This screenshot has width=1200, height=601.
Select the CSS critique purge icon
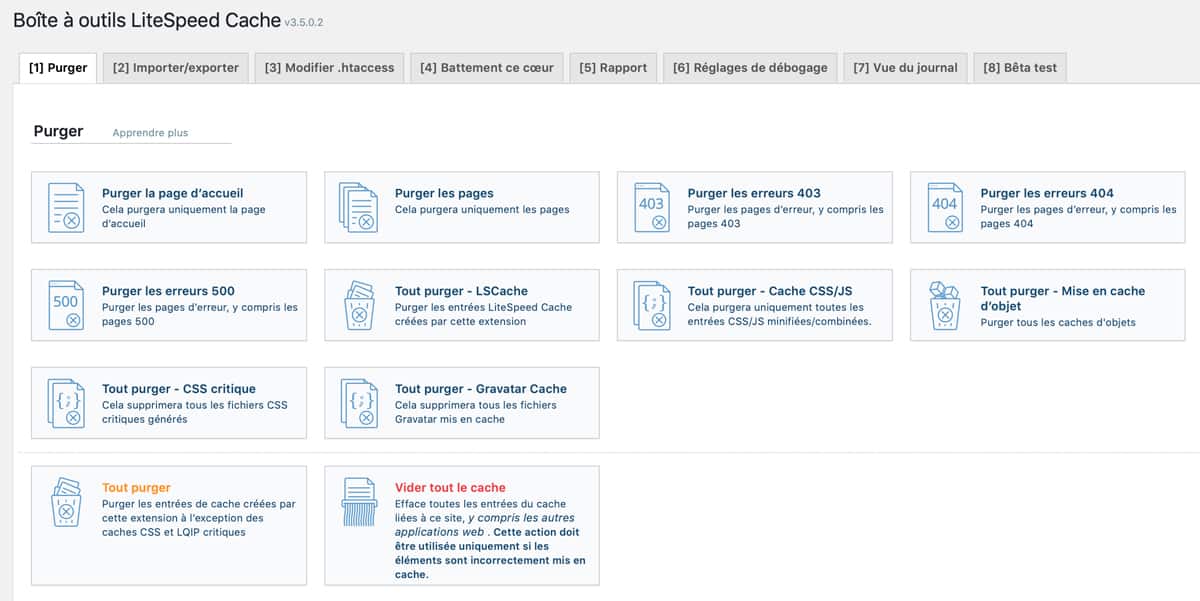64,402
